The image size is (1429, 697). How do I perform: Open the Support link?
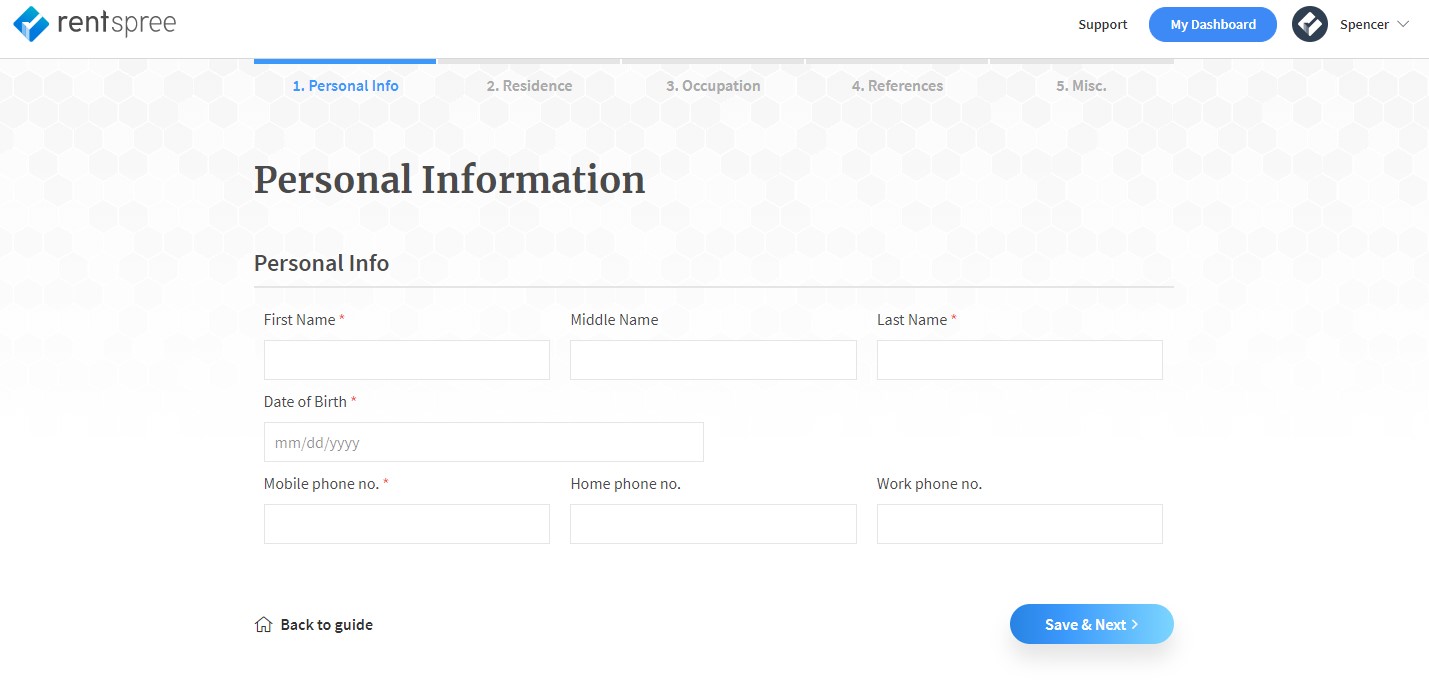[1102, 24]
